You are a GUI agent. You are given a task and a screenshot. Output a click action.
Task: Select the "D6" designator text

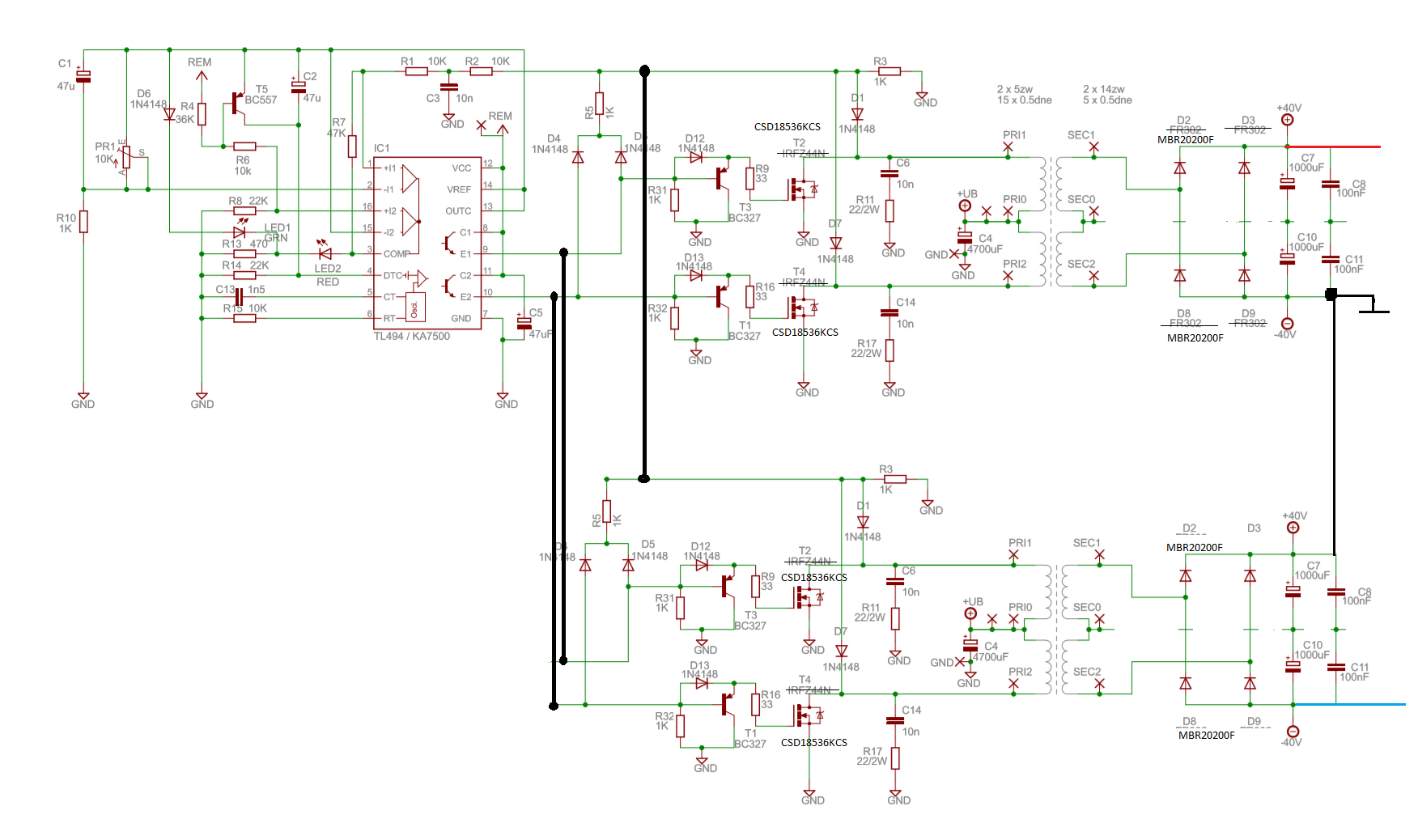144,93
